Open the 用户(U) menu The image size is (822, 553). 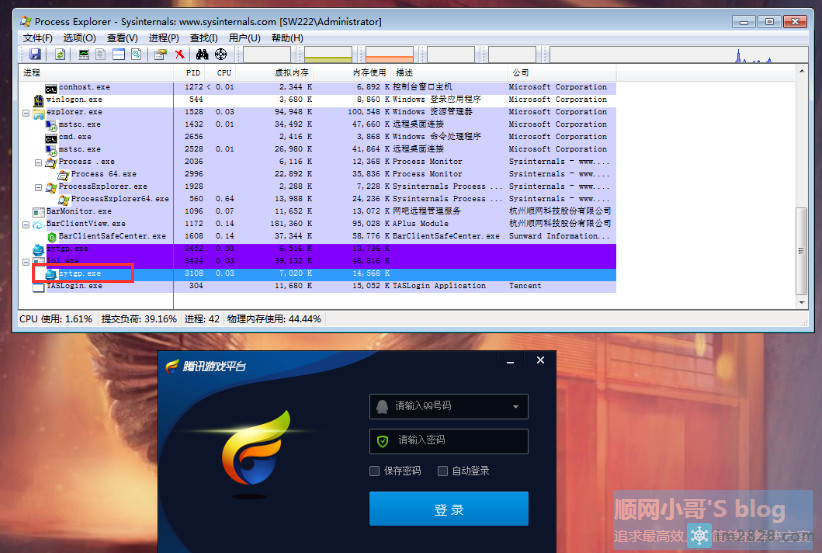[x=244, y=38]
